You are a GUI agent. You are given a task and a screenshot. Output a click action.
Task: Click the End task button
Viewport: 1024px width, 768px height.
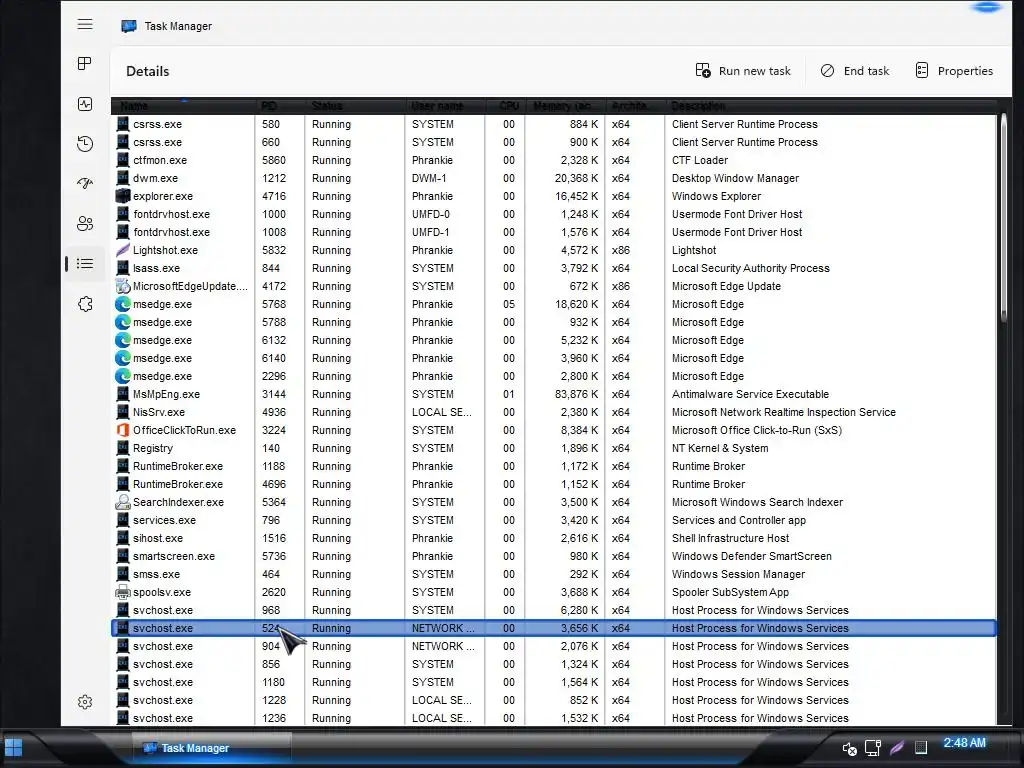(855, 71)
